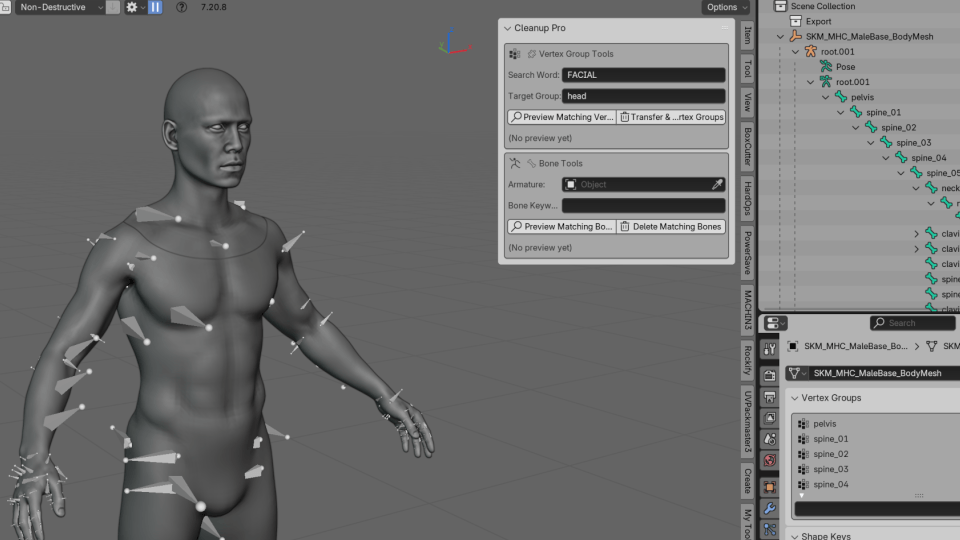Toggle the arrow button beside Non-Destructive

pos(112,7)
